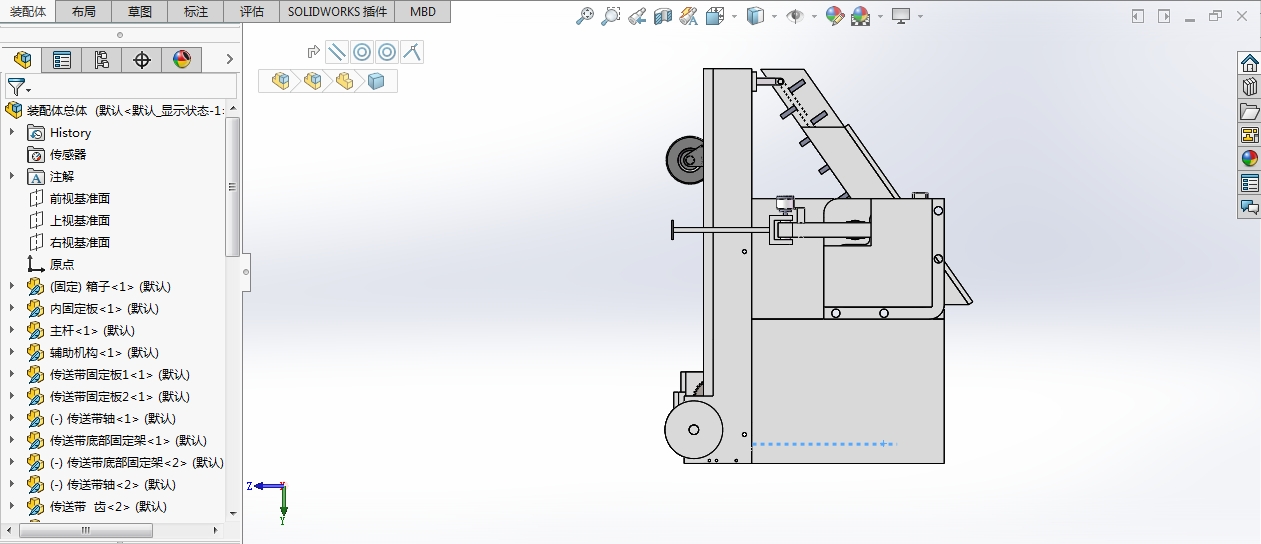Open the Design Library task pane icon
This screenshot has width=1261, height=544.
[1249, 87]
